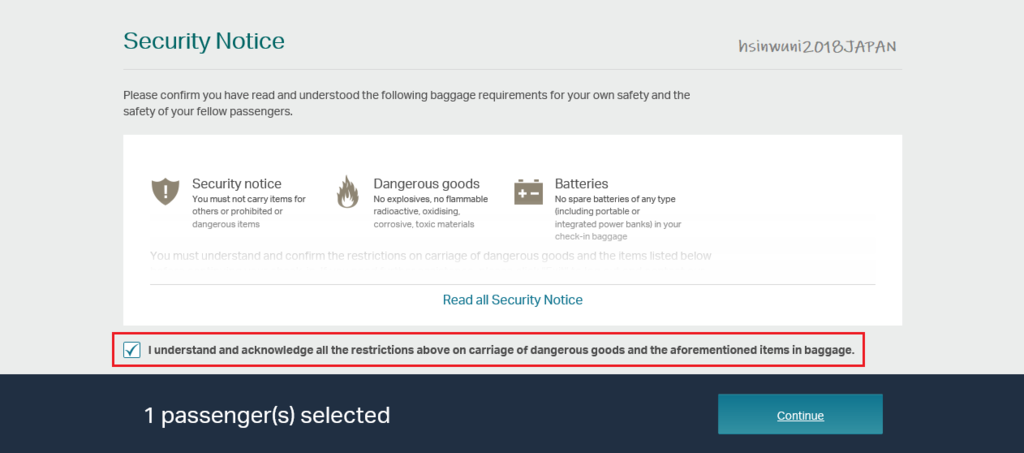
Task: Click the Batteries plus-minus icon
Action: coord(528,191)
